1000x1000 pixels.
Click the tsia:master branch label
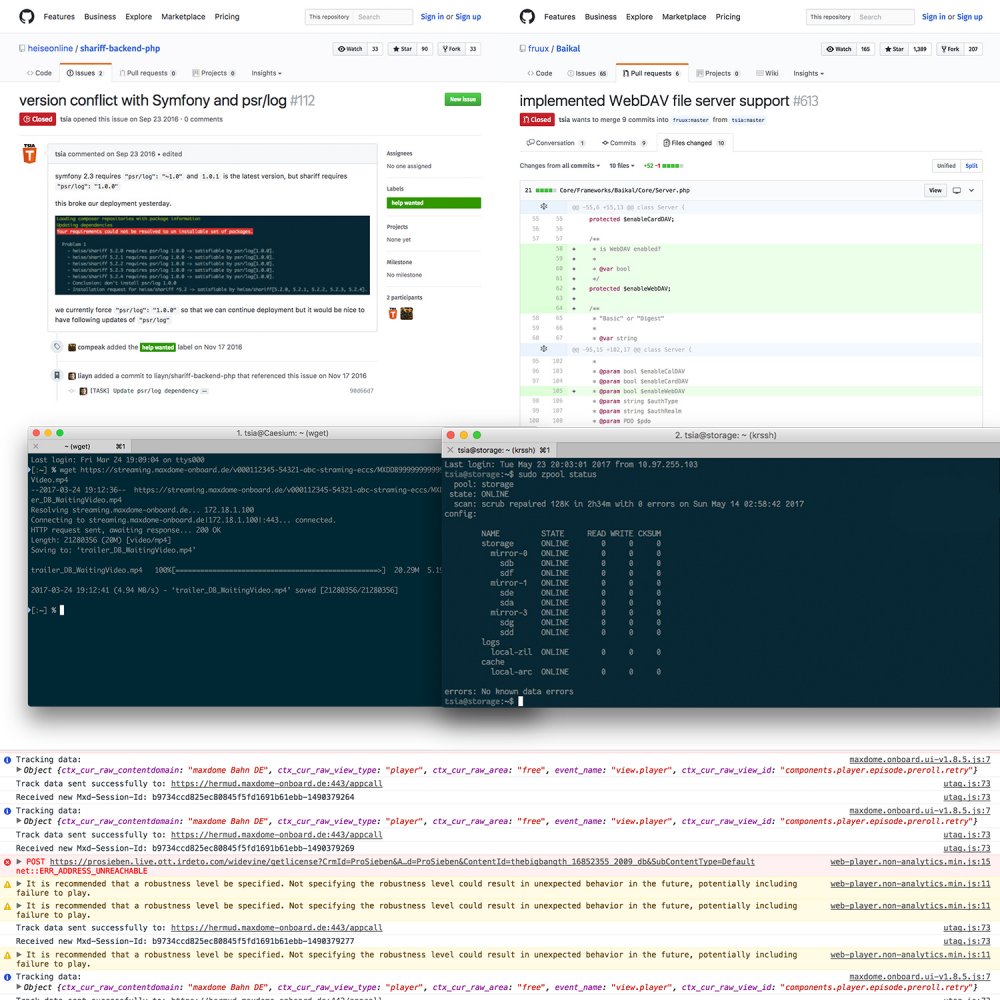point(747,120)
